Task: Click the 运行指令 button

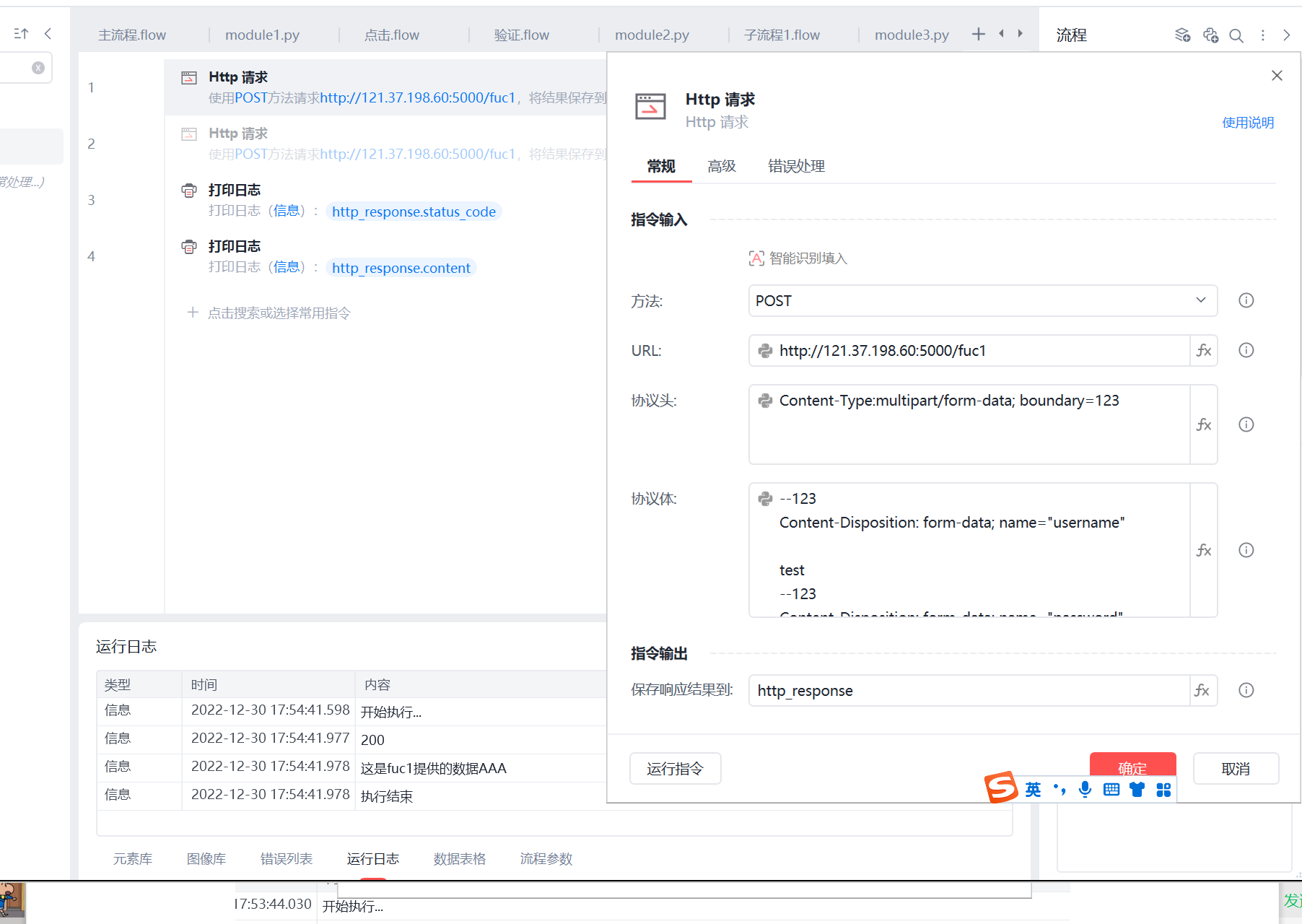Action: tap(675, 769)
